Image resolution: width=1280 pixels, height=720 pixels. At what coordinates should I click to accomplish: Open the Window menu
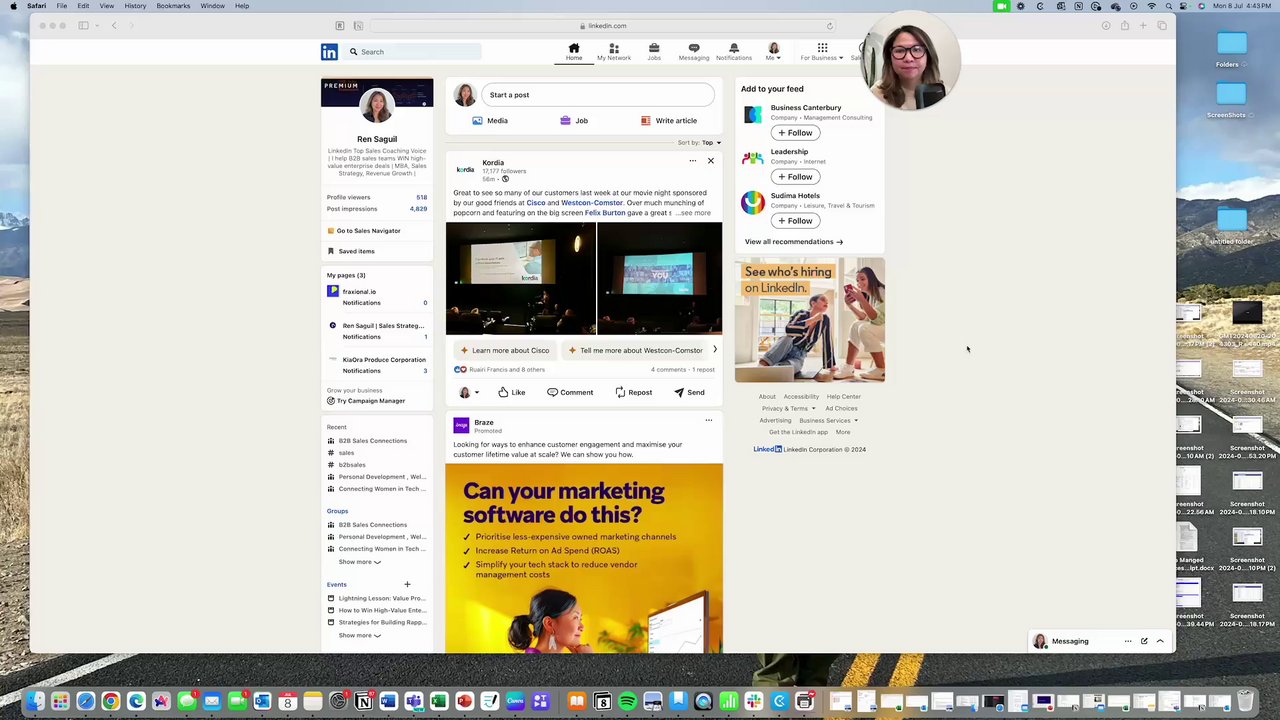click(212, 6)
